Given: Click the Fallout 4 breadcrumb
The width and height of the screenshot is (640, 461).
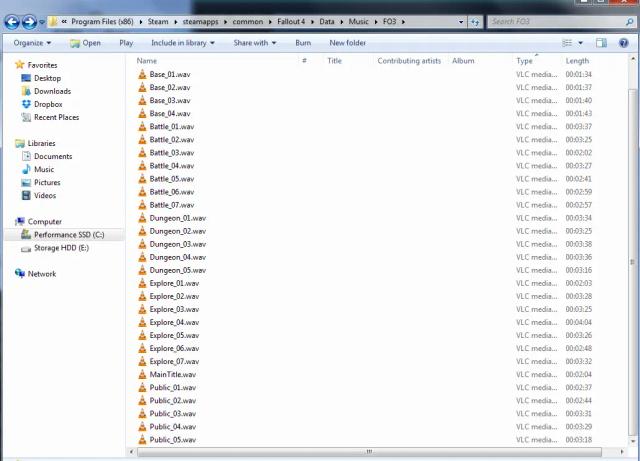Looking at the screenshot, I should (291, 22).
